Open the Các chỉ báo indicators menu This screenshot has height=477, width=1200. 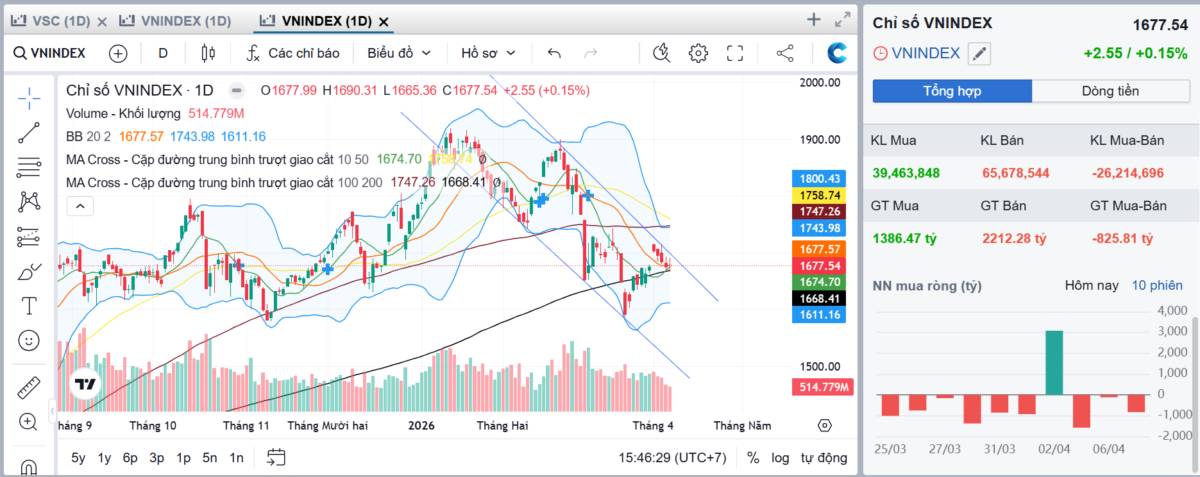click(293, 53)
